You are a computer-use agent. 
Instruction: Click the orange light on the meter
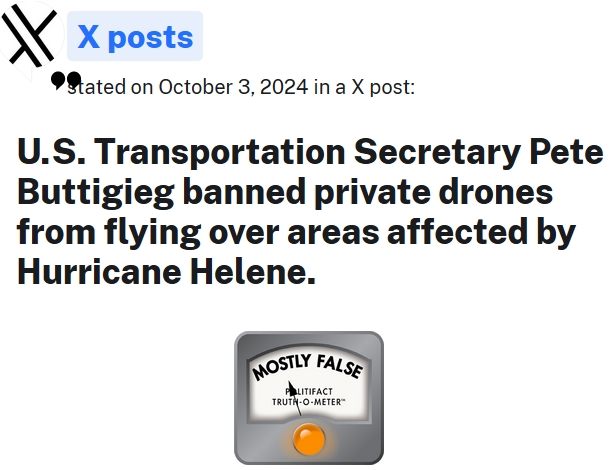(309, 441)
